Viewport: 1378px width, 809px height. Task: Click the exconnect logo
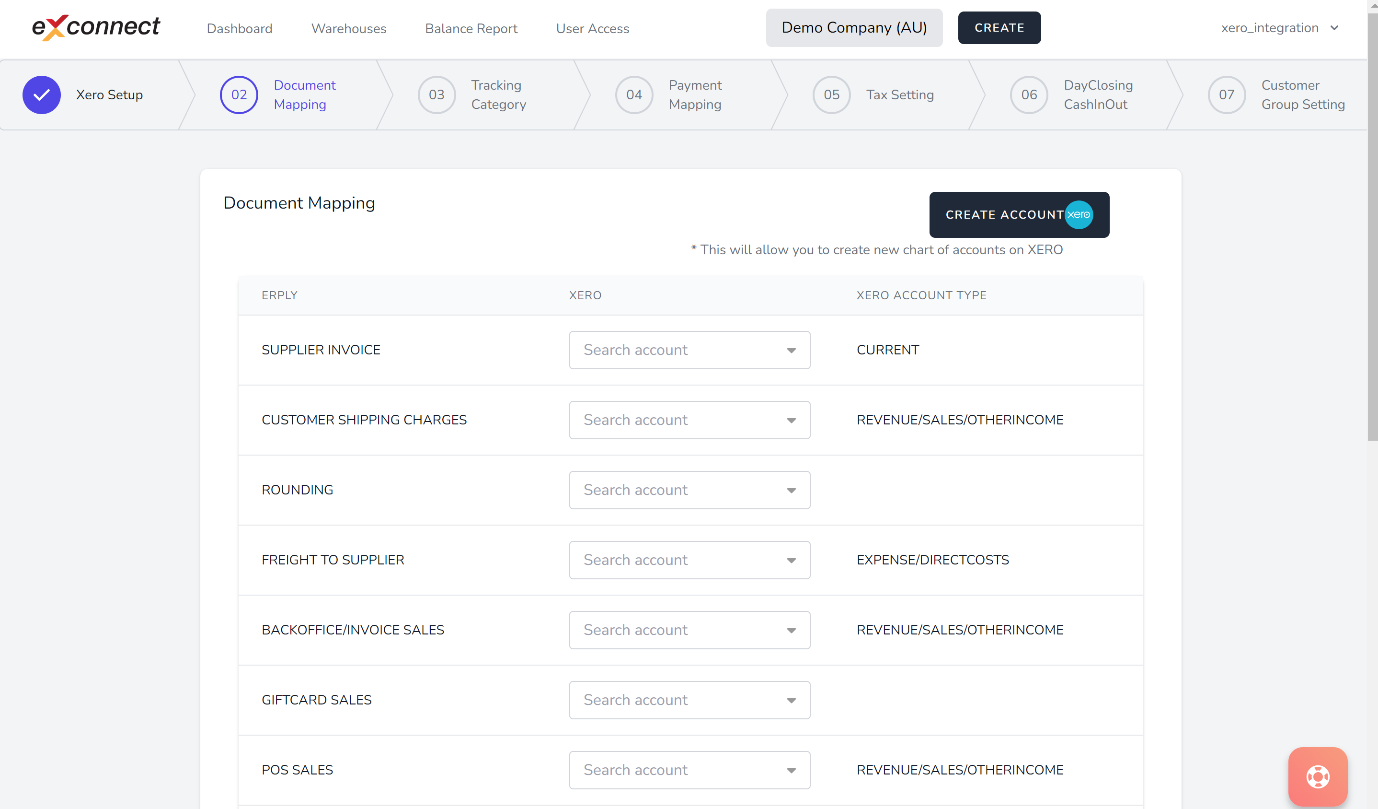coord(96,27)
